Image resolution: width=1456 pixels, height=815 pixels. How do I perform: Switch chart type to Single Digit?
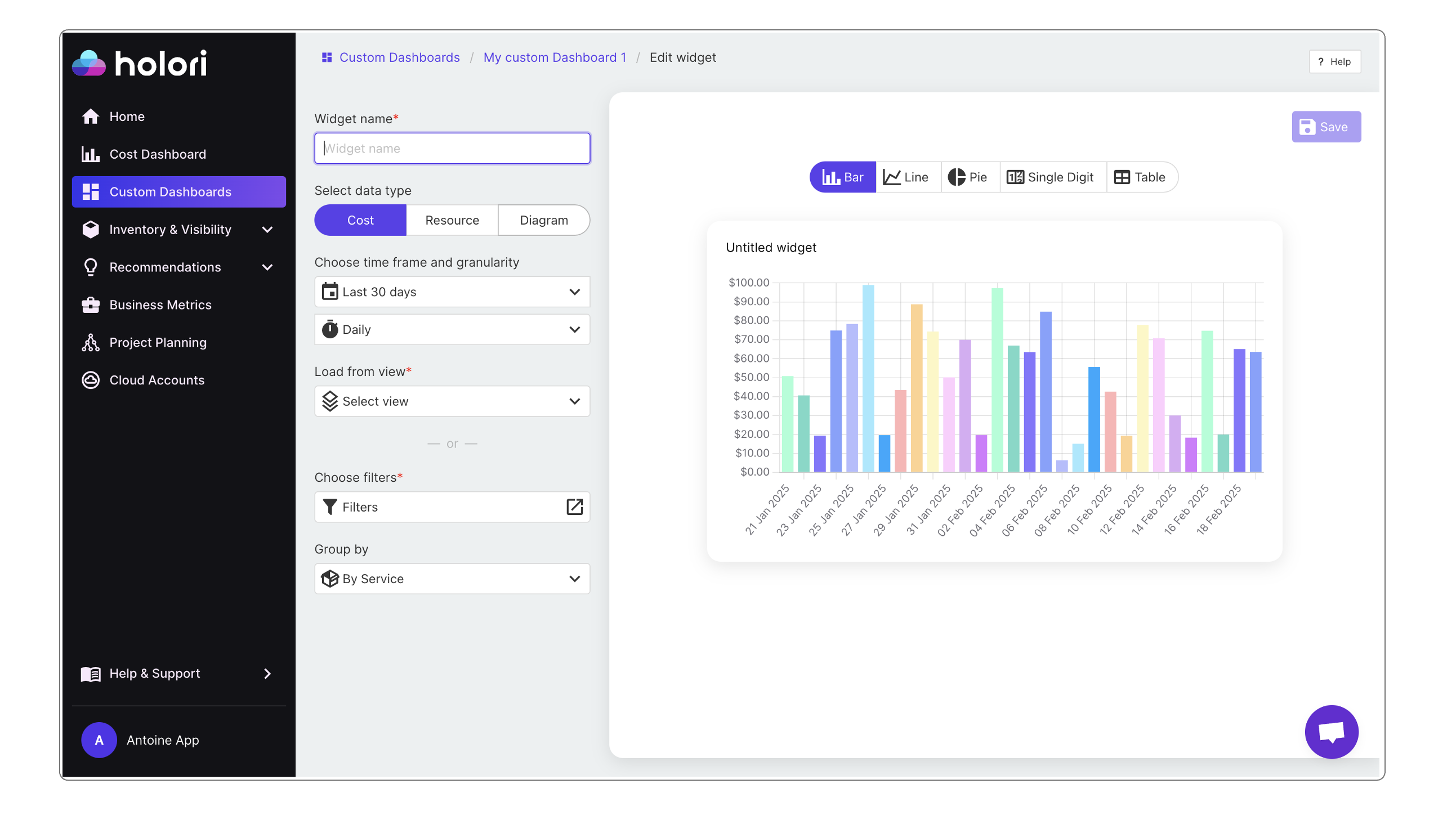(1052, 177)
